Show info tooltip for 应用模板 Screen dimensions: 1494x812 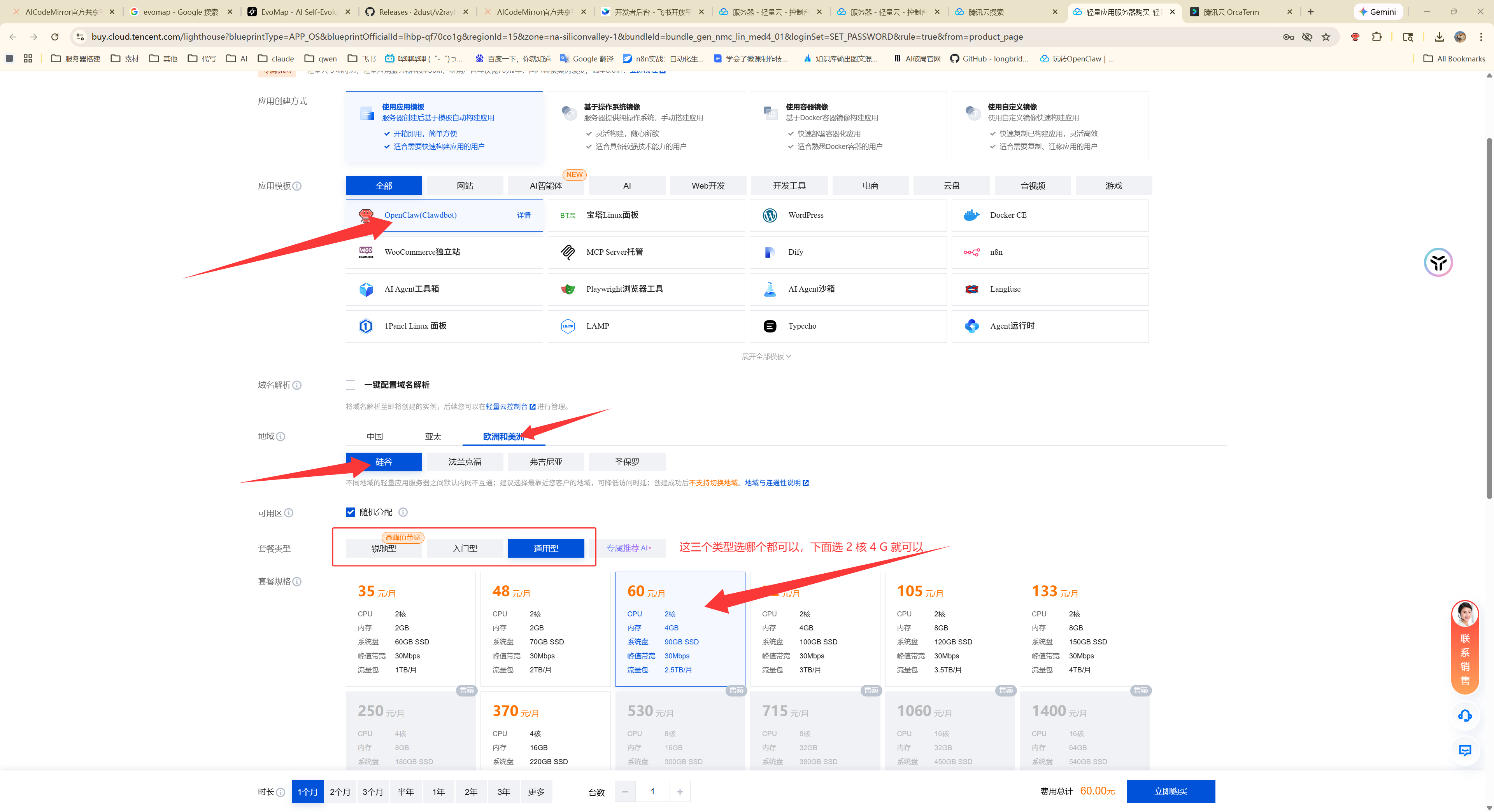pos(297,186)
